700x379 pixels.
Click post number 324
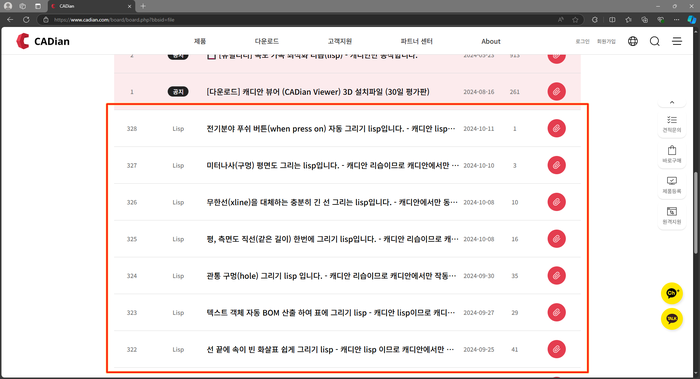coord(132,276)
